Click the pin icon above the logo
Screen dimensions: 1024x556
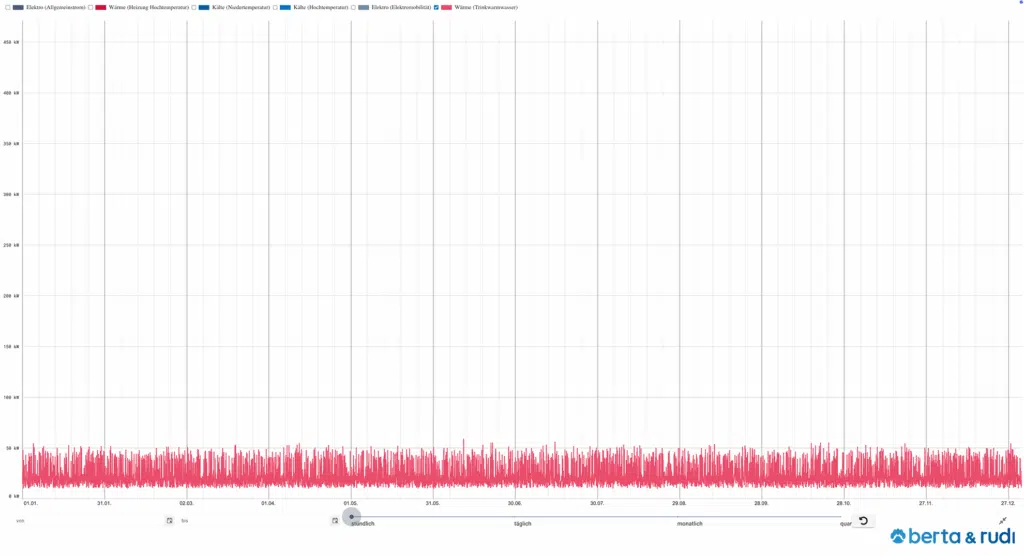click(x=1003, y=521)
